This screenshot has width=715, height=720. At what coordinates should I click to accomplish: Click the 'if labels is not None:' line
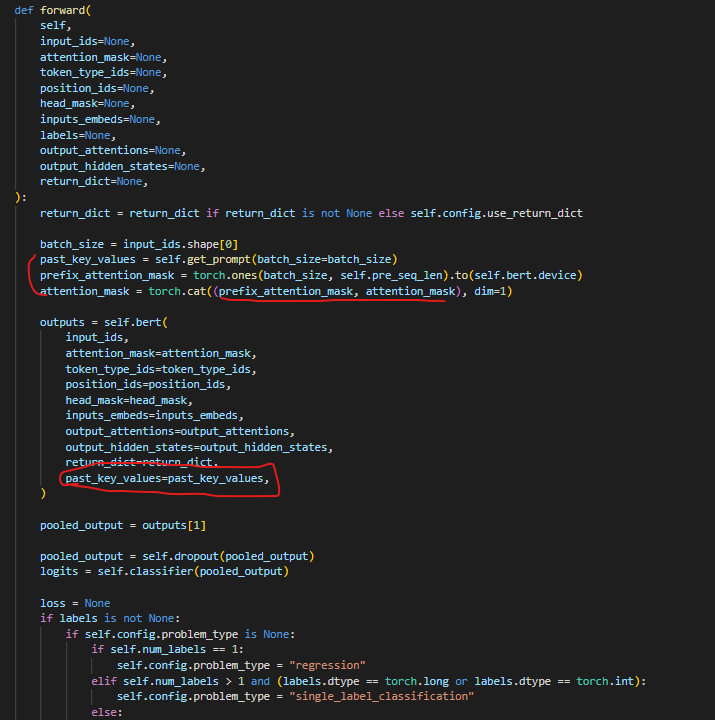point(110,619)
